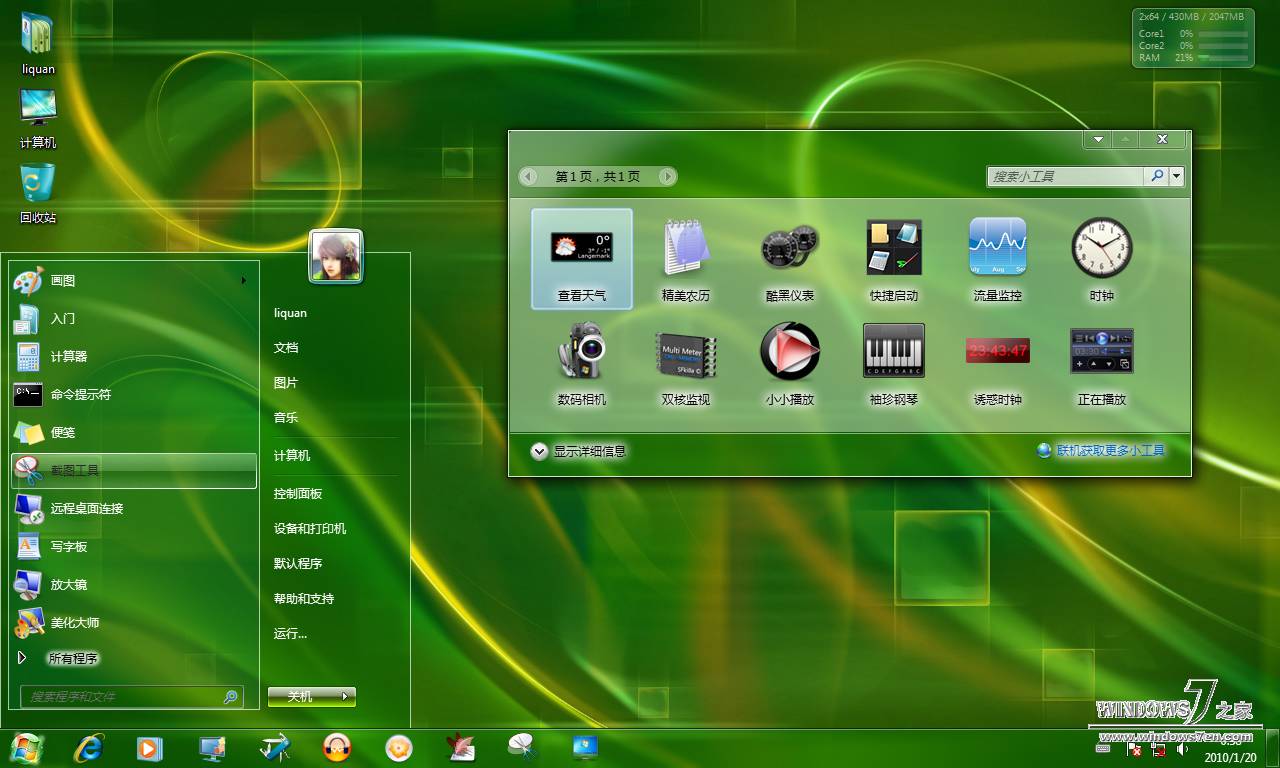Select the 查看天气 weather gadget

point(581,259)
